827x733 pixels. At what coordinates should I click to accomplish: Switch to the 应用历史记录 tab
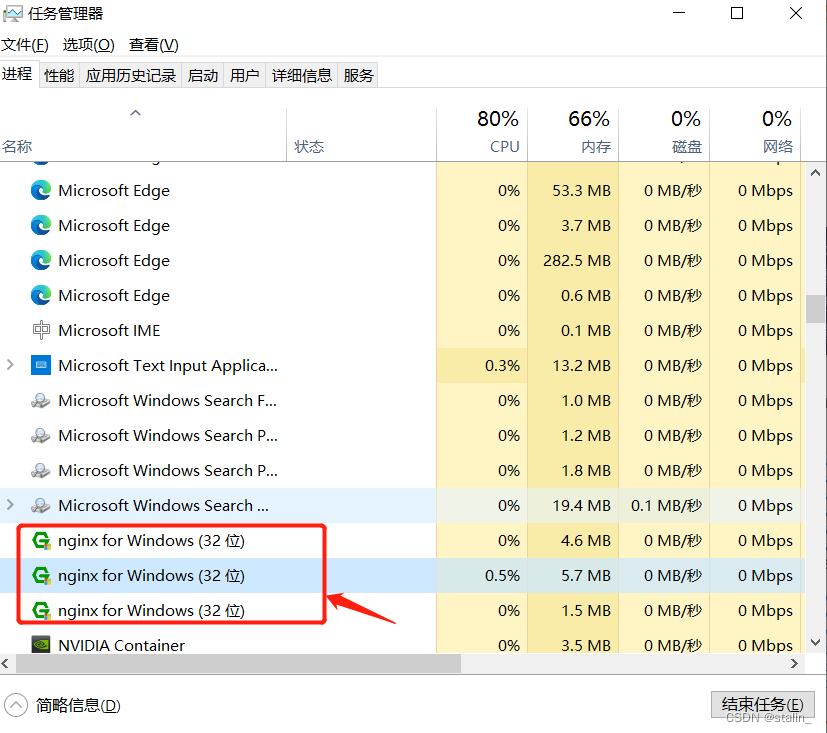pyautogui.click(x=131, y=75)
